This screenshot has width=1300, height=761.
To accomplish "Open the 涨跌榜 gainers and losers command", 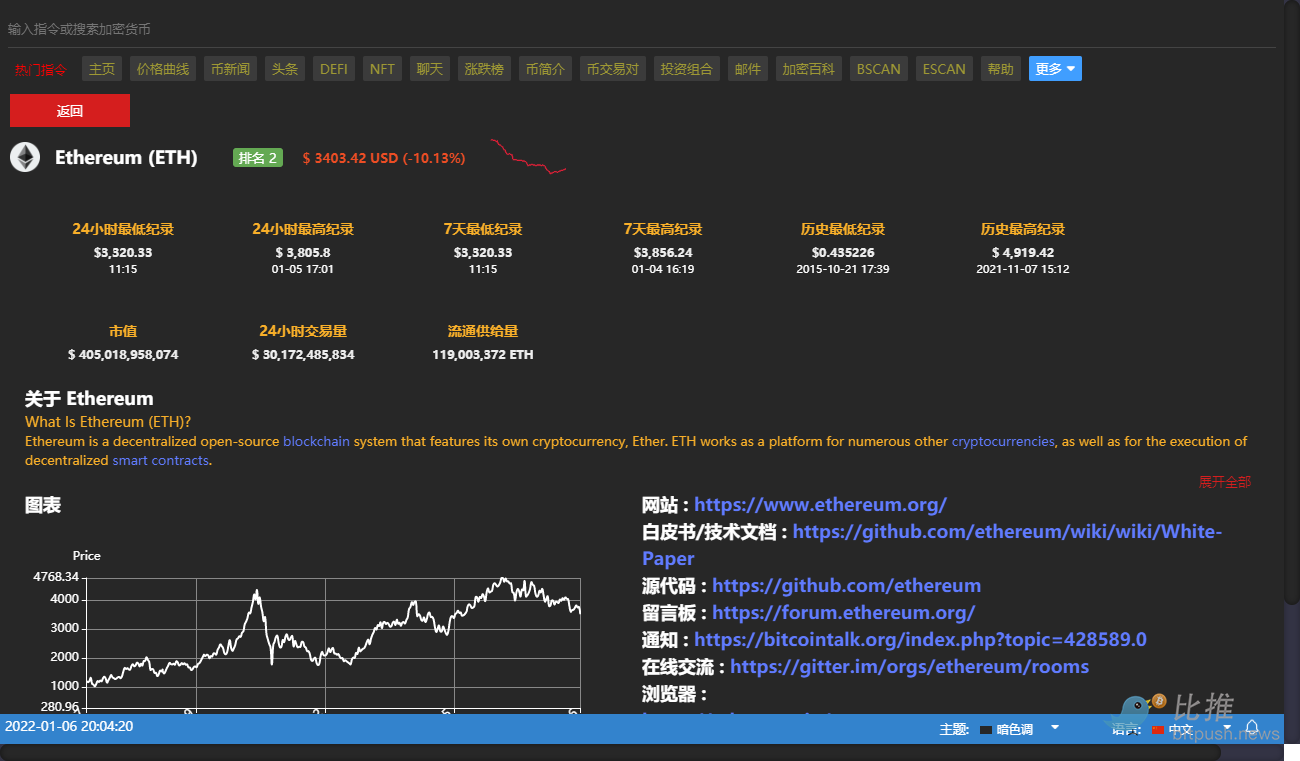I will (485, 69).
